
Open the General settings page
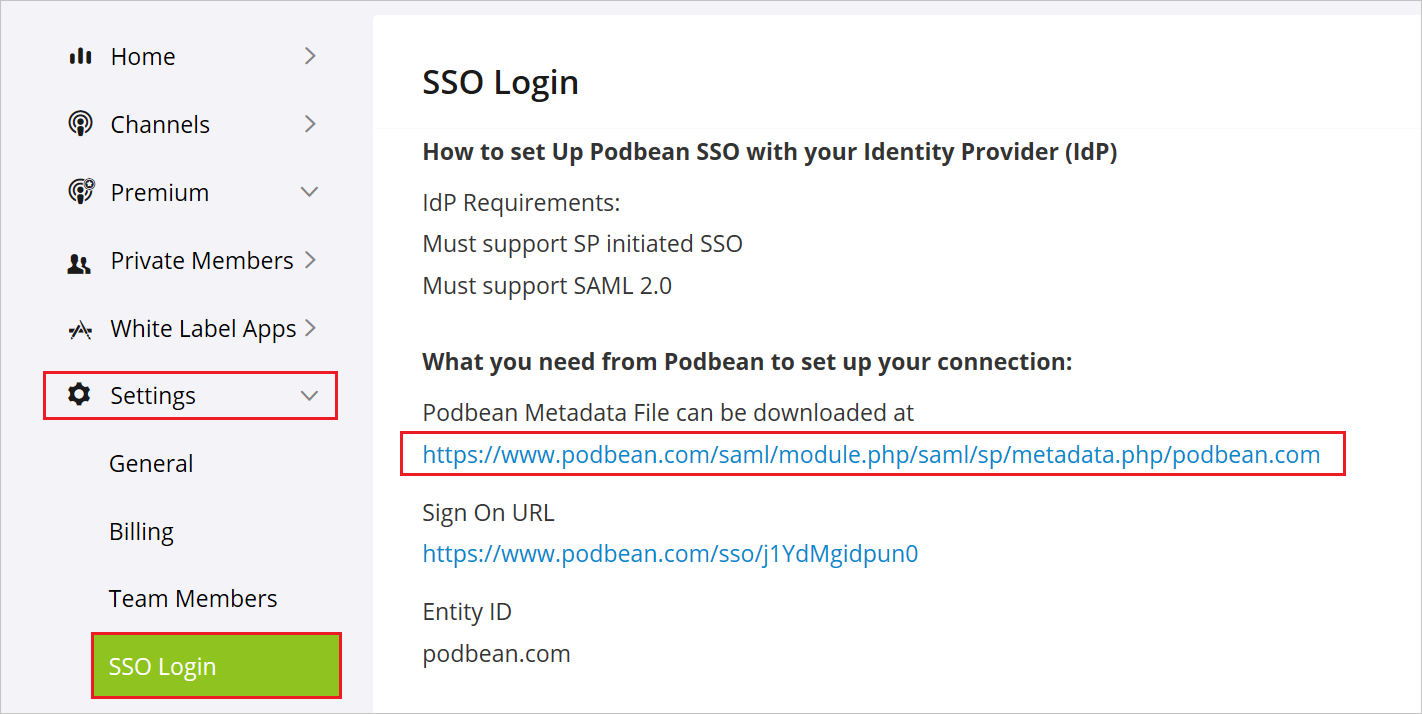[151, 463]
